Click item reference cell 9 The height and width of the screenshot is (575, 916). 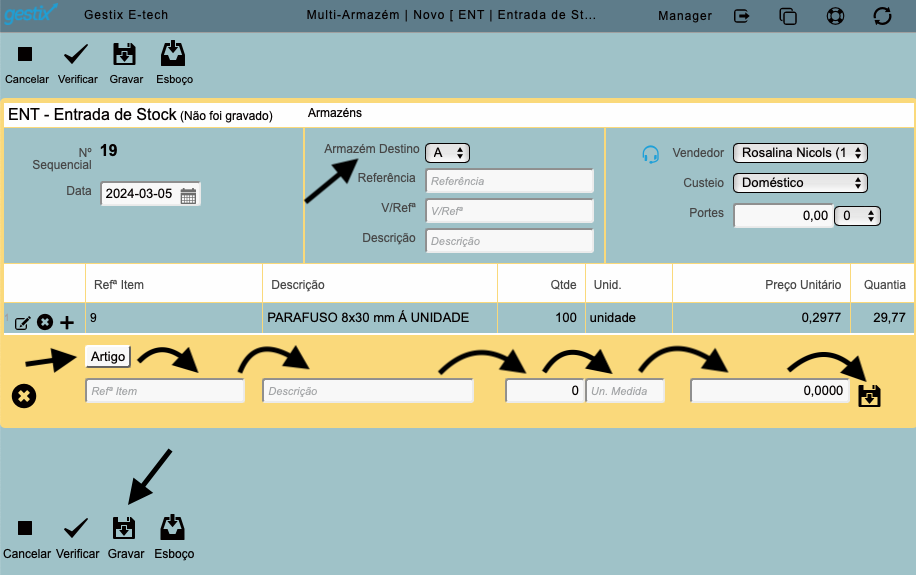pos(93,317)
